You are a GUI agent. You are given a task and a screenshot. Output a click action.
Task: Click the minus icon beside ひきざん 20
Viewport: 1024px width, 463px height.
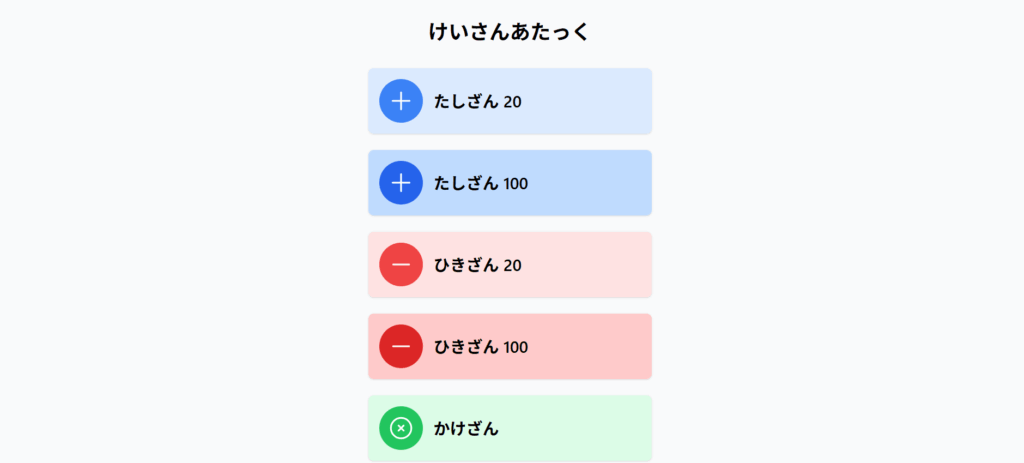click(x=401, y=265)
